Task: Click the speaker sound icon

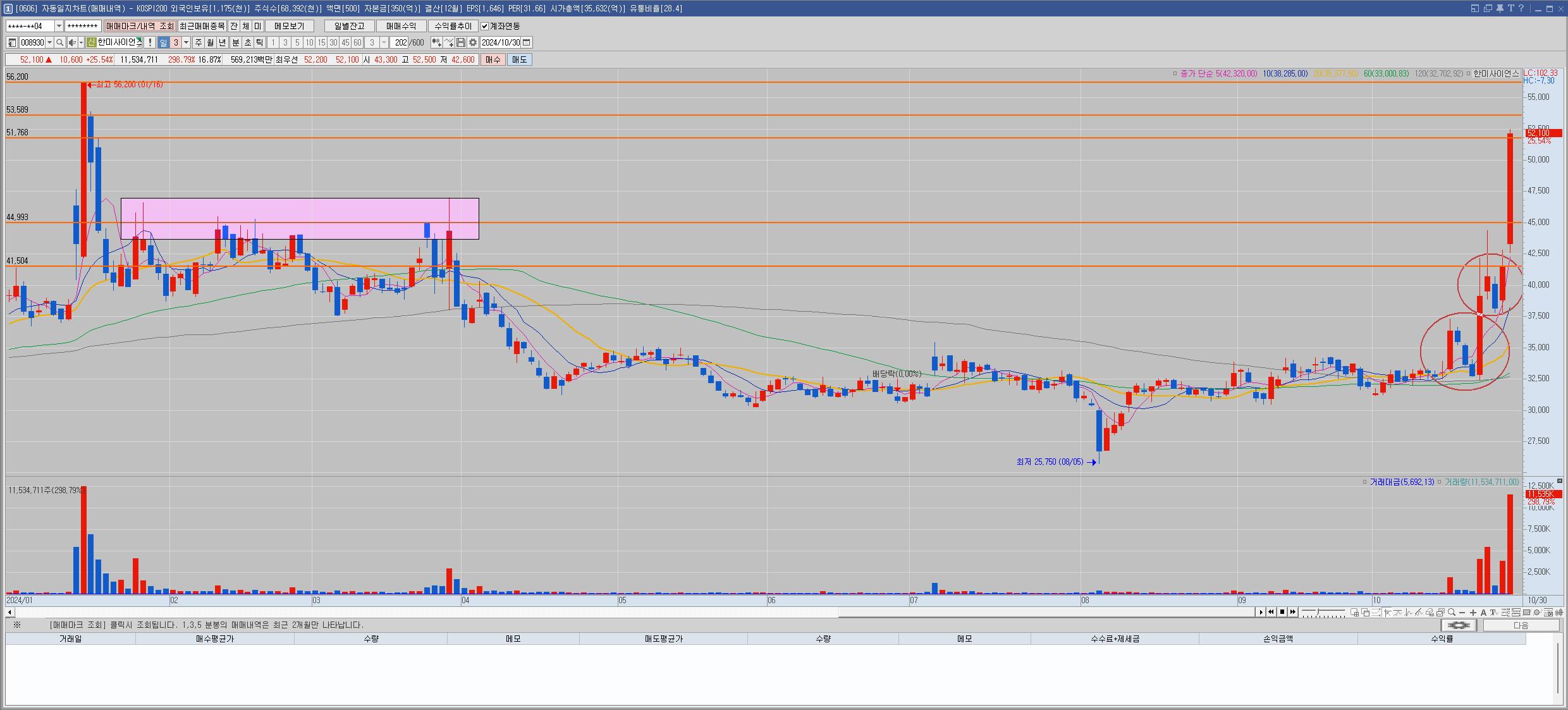Action: 72,42
